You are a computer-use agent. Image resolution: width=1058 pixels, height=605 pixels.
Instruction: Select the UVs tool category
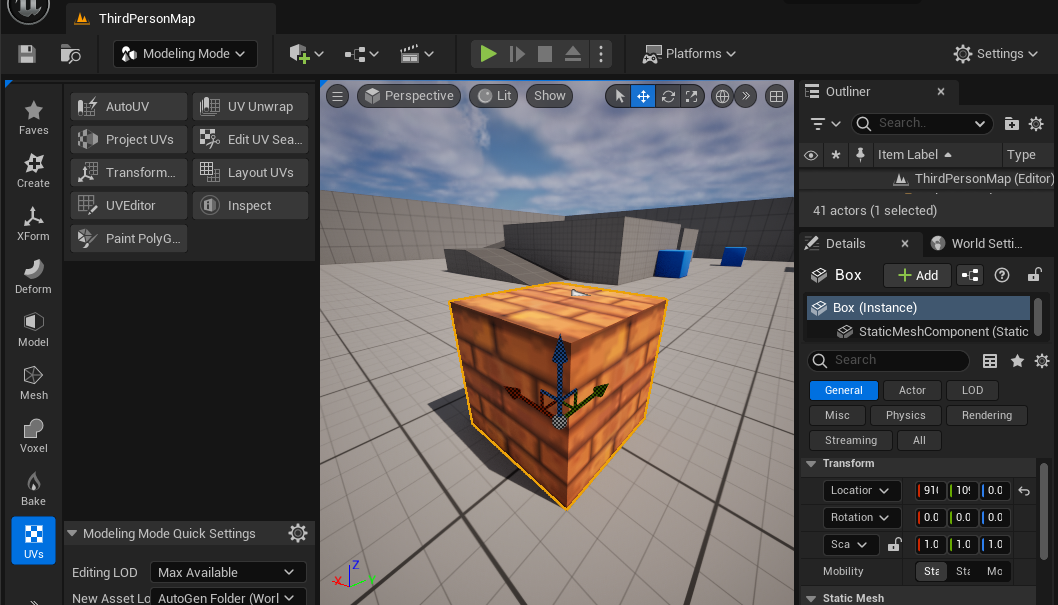[33, 541]
